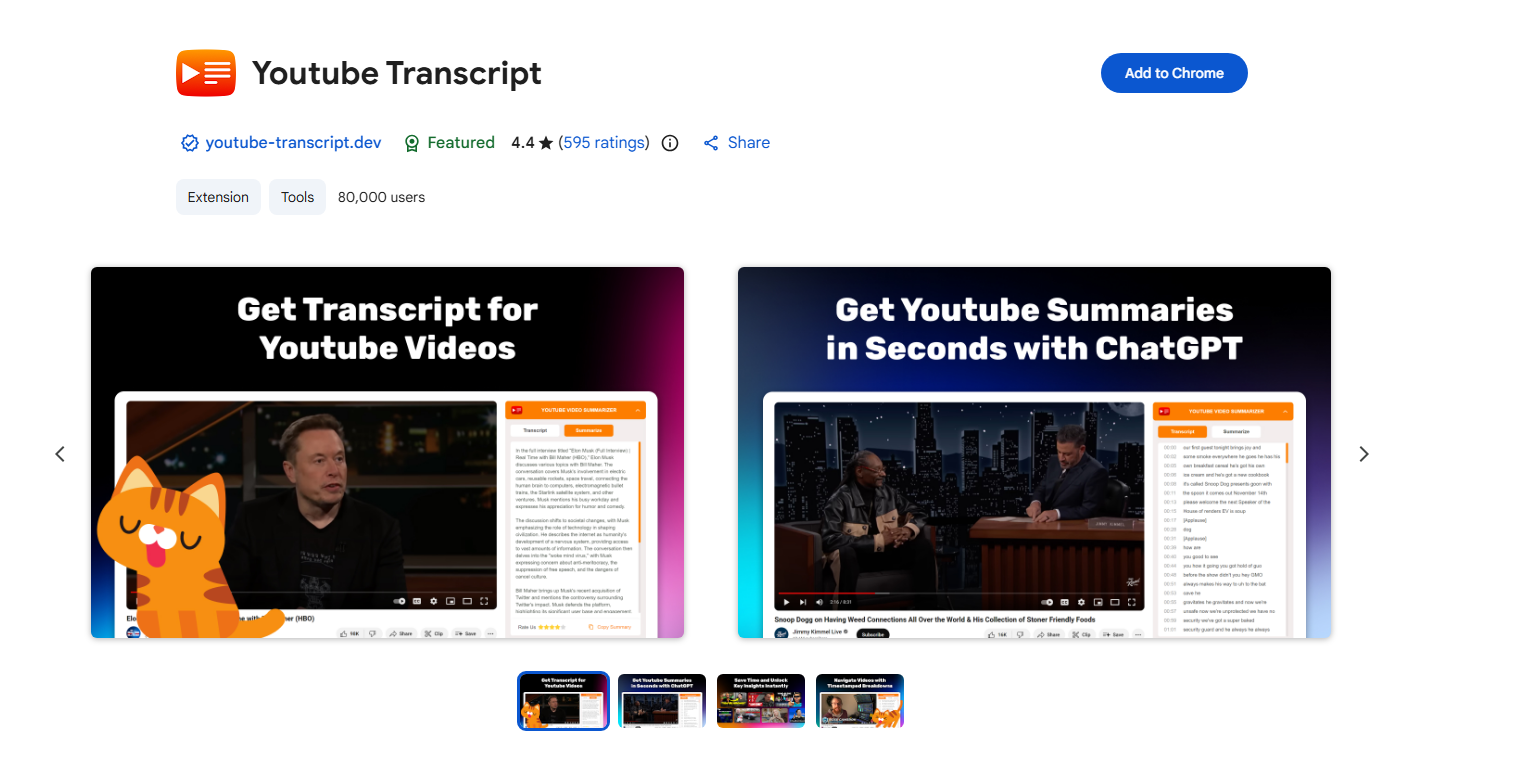Screen dimensions: 1523x758
Task: Click the settings gear in the Elon Musk player
Action: (x=433, y=601)
